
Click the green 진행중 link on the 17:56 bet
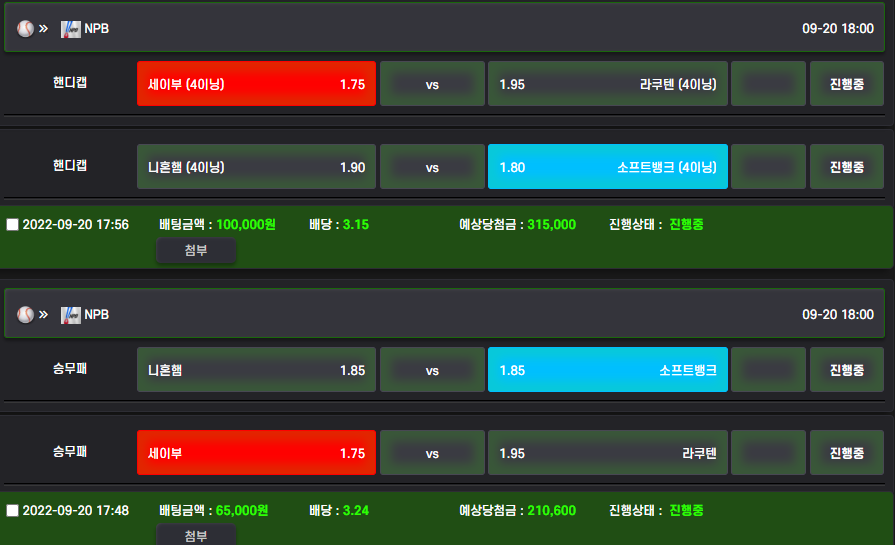(686, 224)
